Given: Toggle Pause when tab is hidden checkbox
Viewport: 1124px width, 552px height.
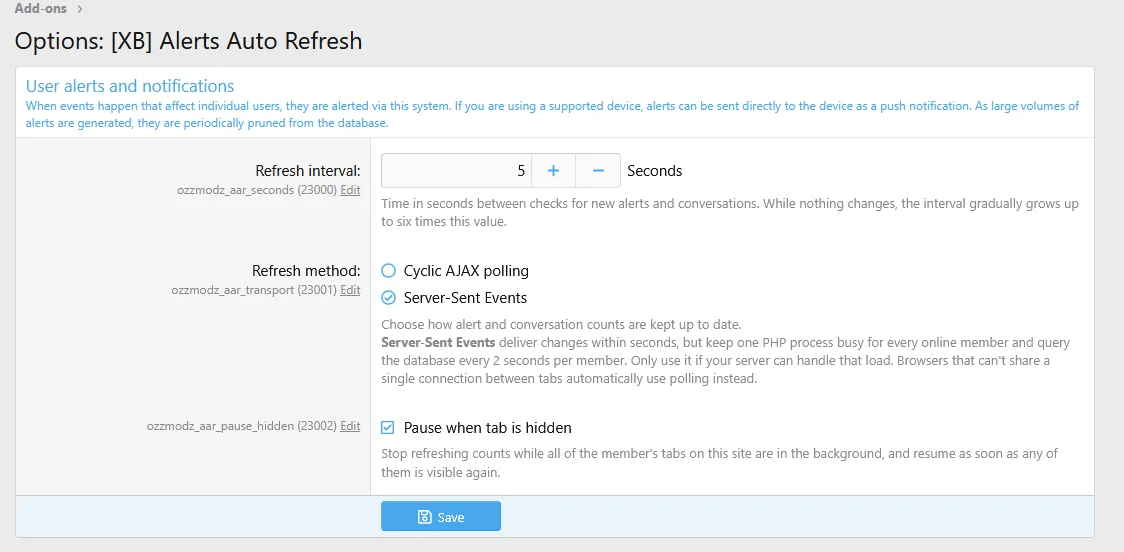Looking at the screenshot, I should 388,428.
